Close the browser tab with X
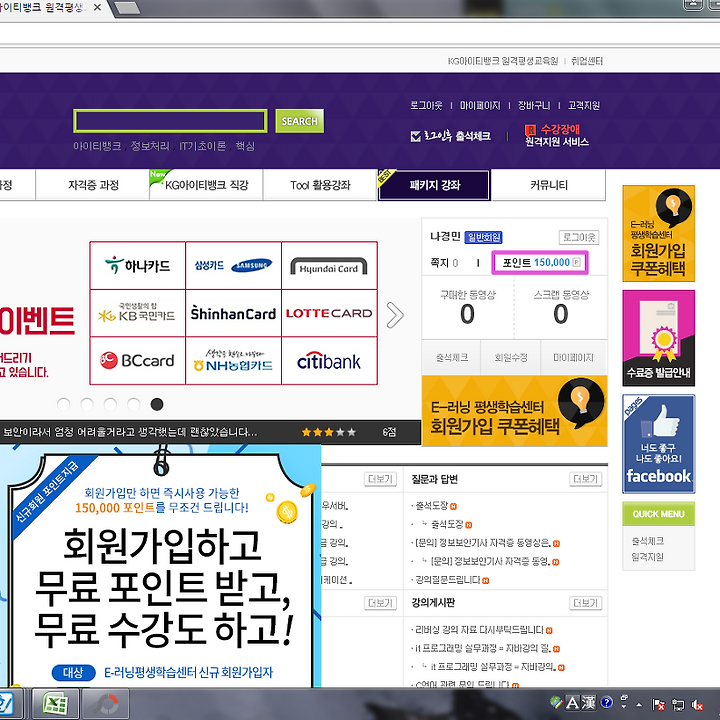Screen dimensions: 720x720 pyautogui.click(x=97, y=7)
